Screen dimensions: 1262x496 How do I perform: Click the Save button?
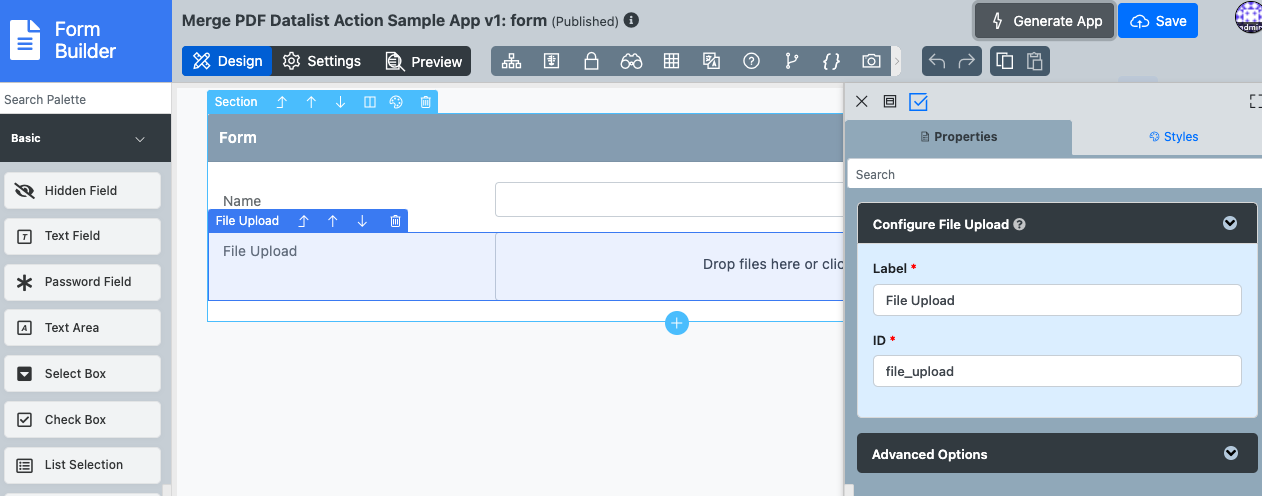click(x=1158, y=21)
